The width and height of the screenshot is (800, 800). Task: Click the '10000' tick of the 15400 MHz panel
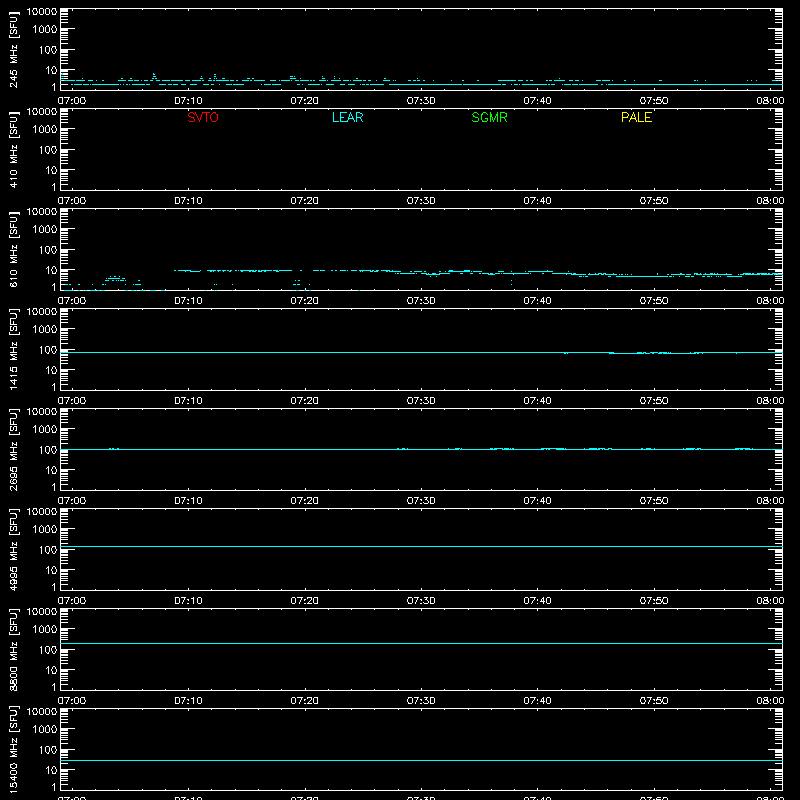point(42,712)
